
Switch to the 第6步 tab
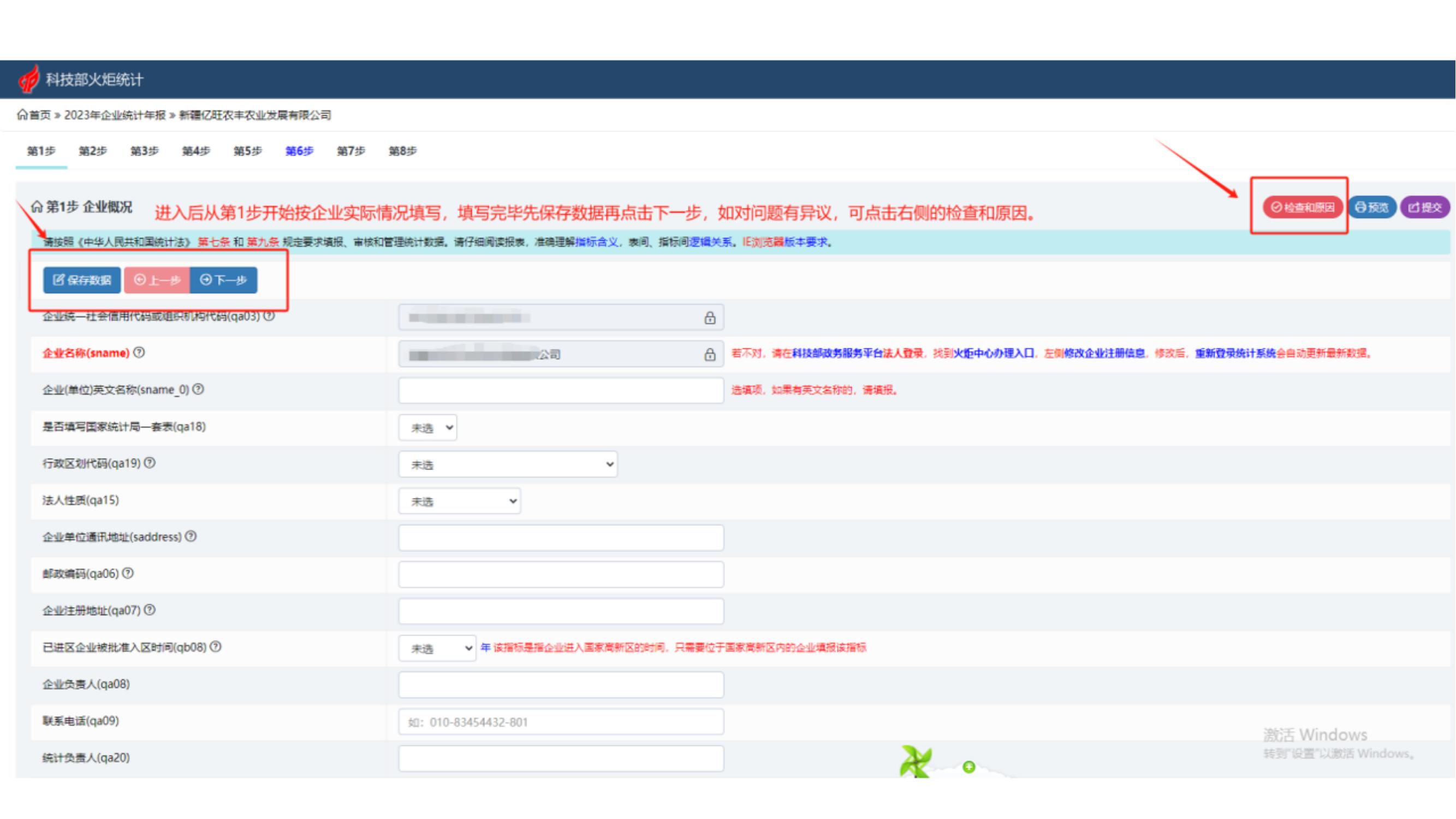click(x=299, y=151)
